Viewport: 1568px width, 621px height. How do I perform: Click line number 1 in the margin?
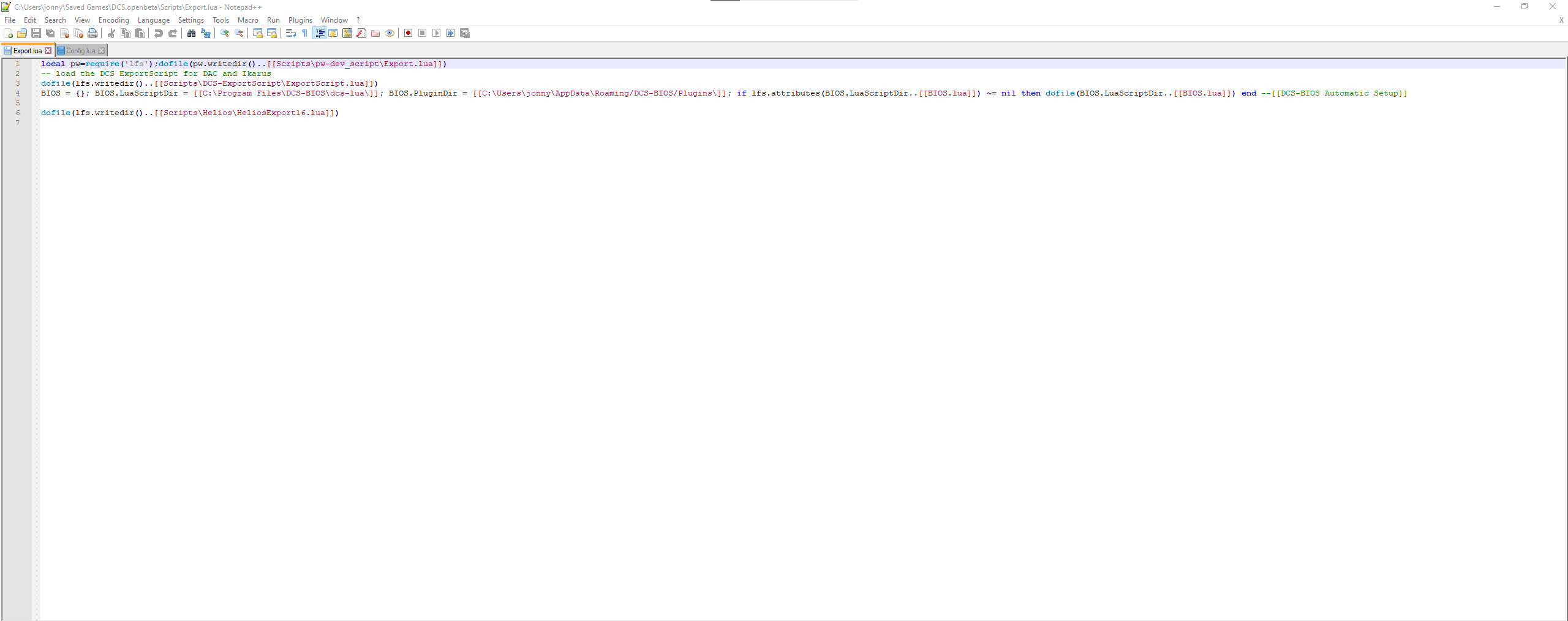[x=18, y=64]
